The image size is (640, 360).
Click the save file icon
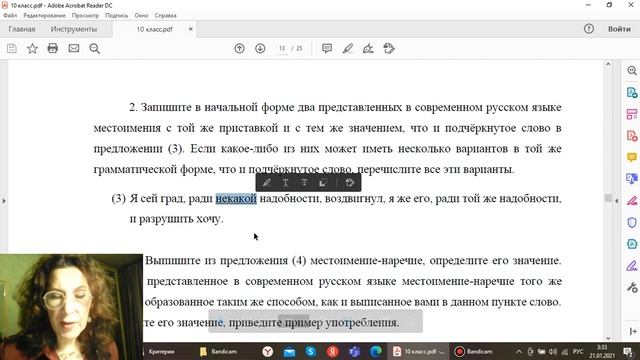[12, 49]
